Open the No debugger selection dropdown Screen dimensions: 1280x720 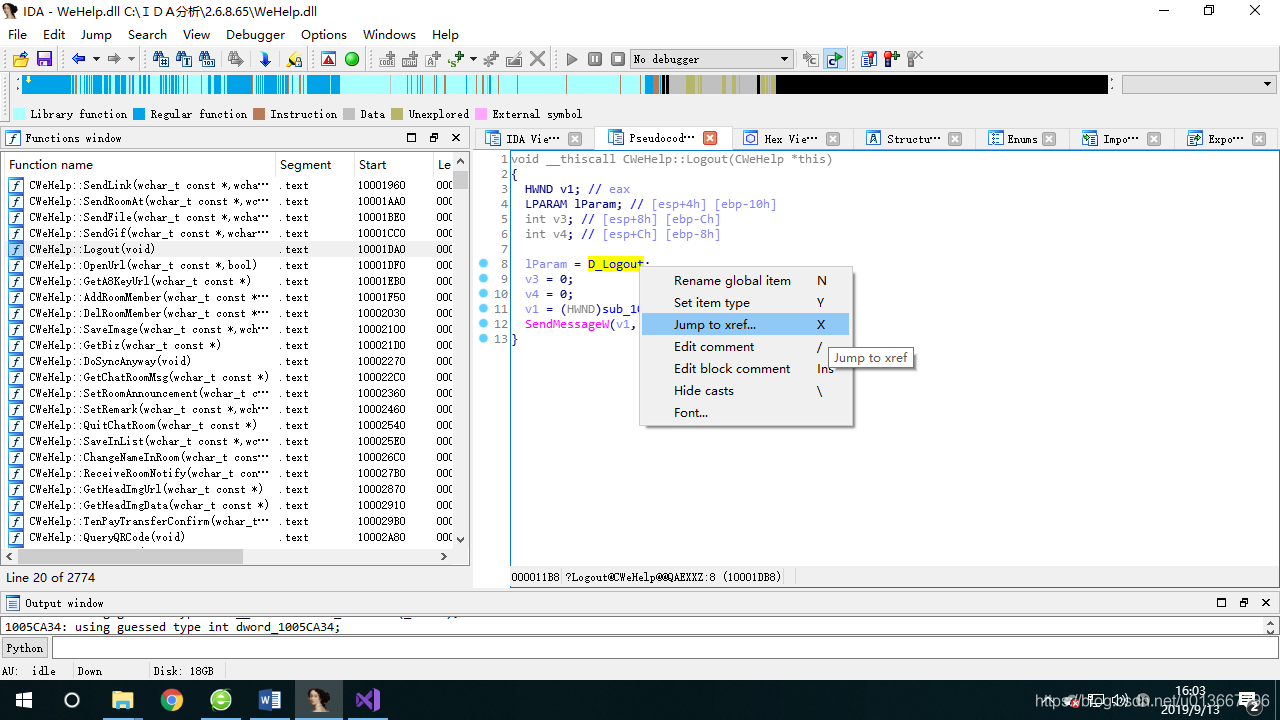(711, 59)
